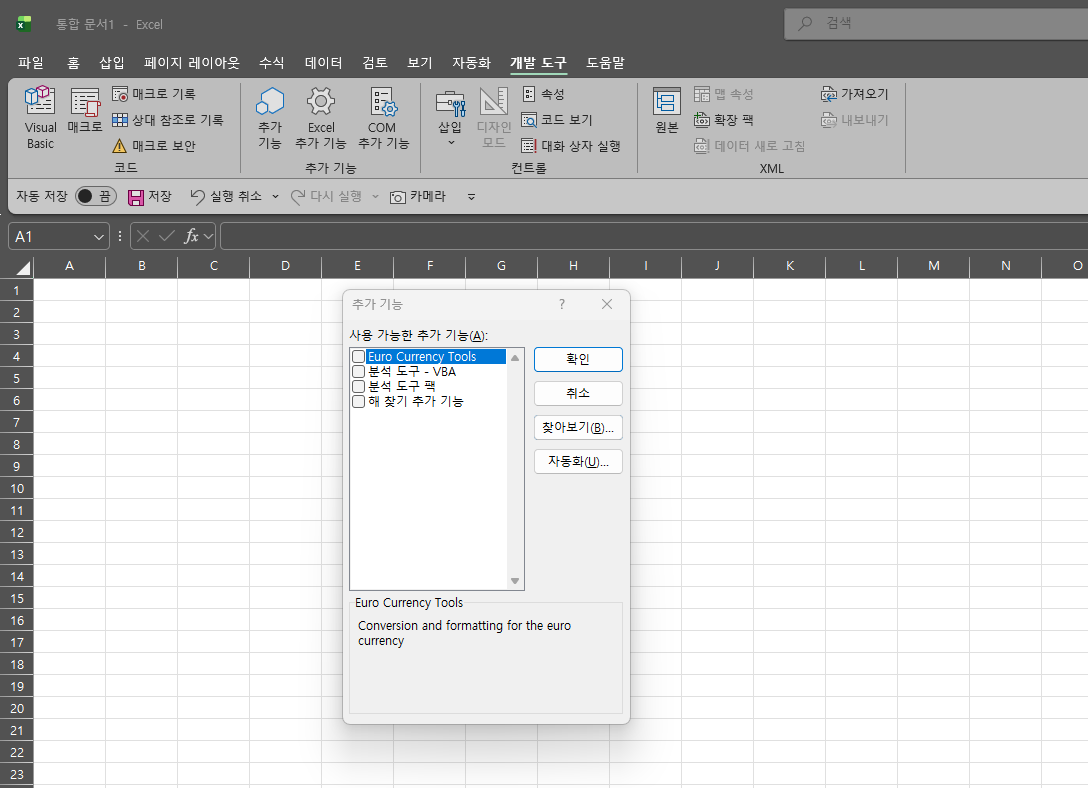The width and height of the screenshot is (1088, 788).
Task: Open control 속성 properties
Action: (x=543, y=94)
